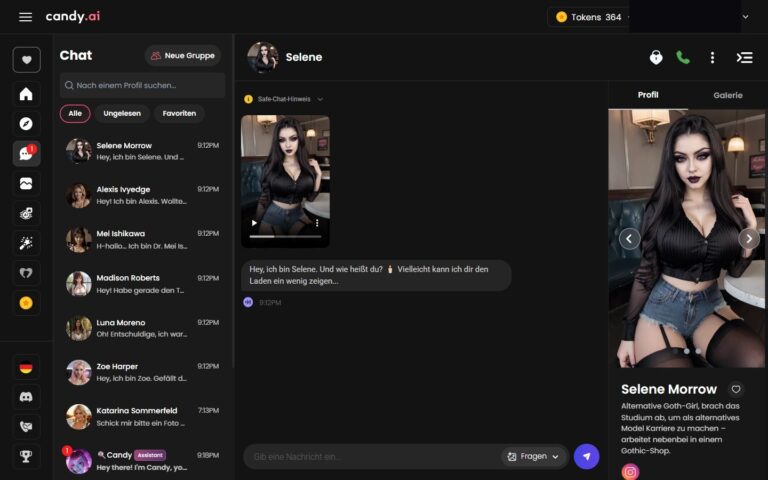Switch to the Galerie tab
This screenshot has width=768, height=480.
(728, 95)
